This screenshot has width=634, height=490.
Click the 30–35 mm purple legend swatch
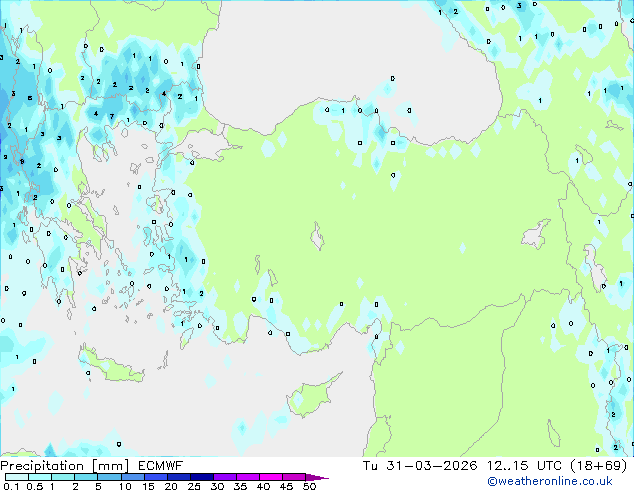[225, 477]
